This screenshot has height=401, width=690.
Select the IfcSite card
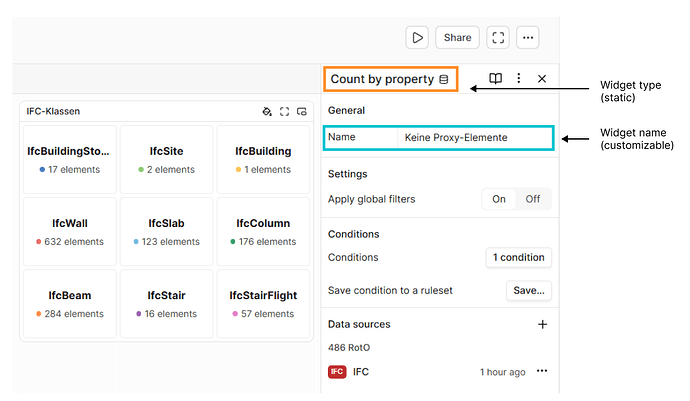pos(166,159)
